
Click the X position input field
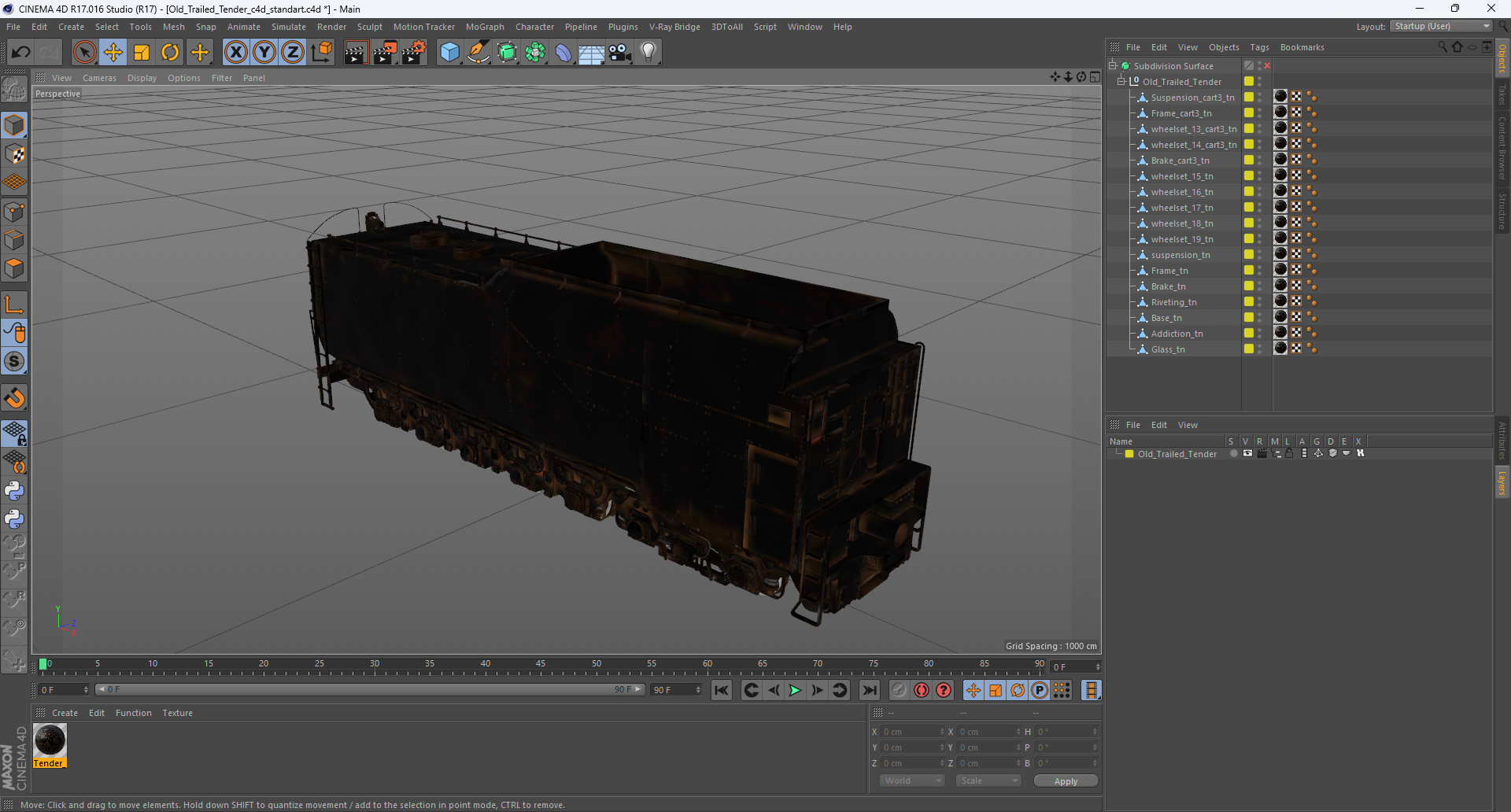point(911,732)
